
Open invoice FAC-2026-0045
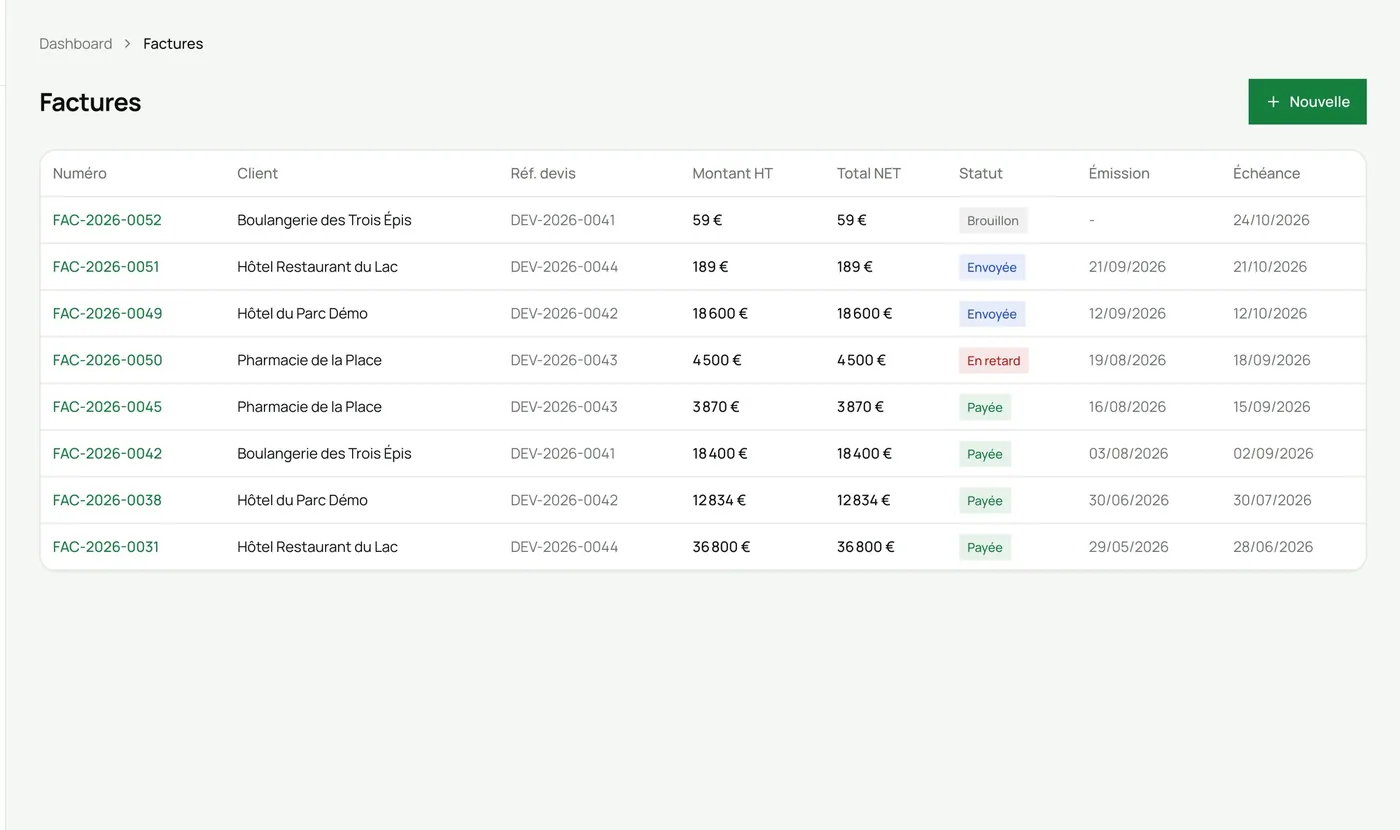[107, 407]
